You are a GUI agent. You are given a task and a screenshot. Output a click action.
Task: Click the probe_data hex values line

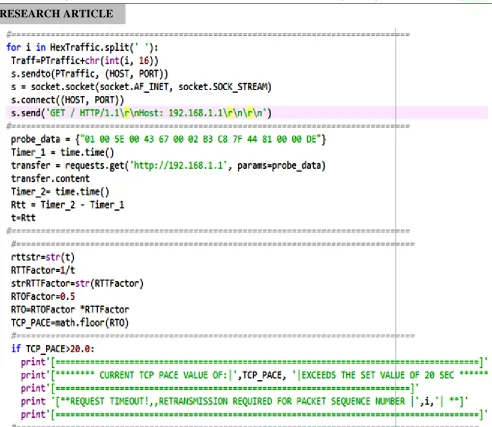click(168, 139)
